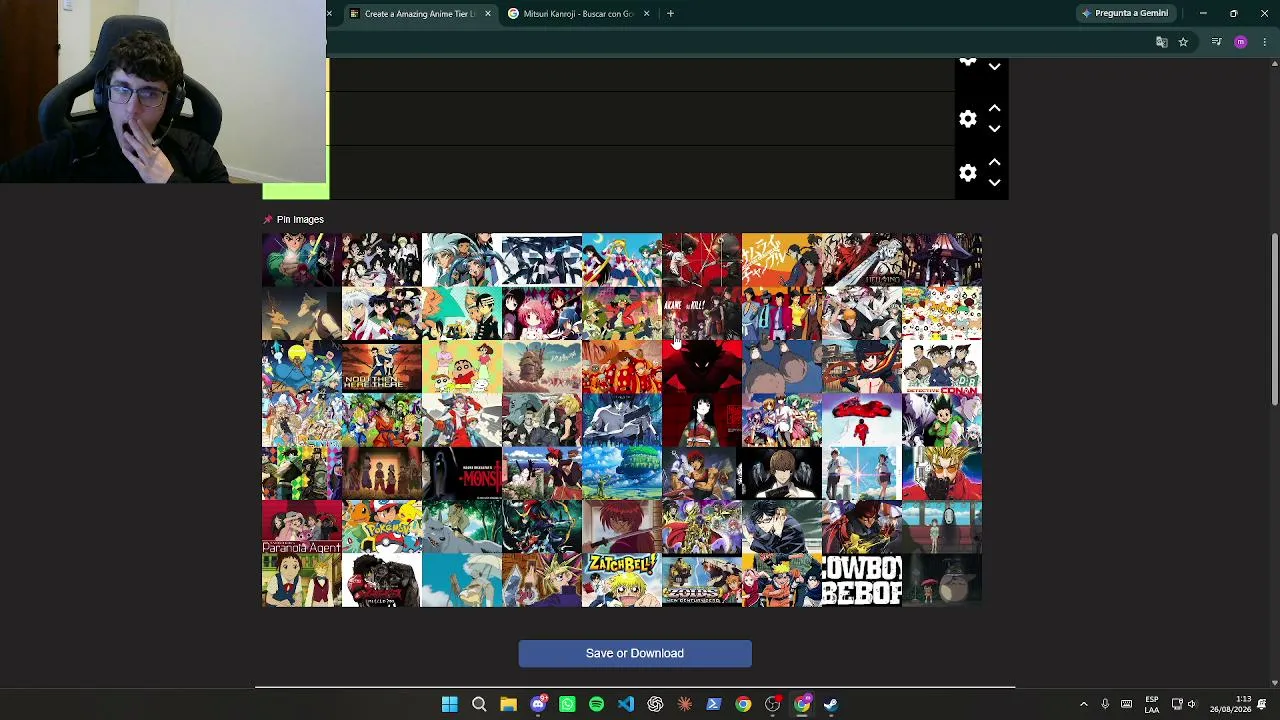The width and height of the screenshot is (1280, 720).
Task: Open Spotify from the taskbar
Action: point(596,704)
